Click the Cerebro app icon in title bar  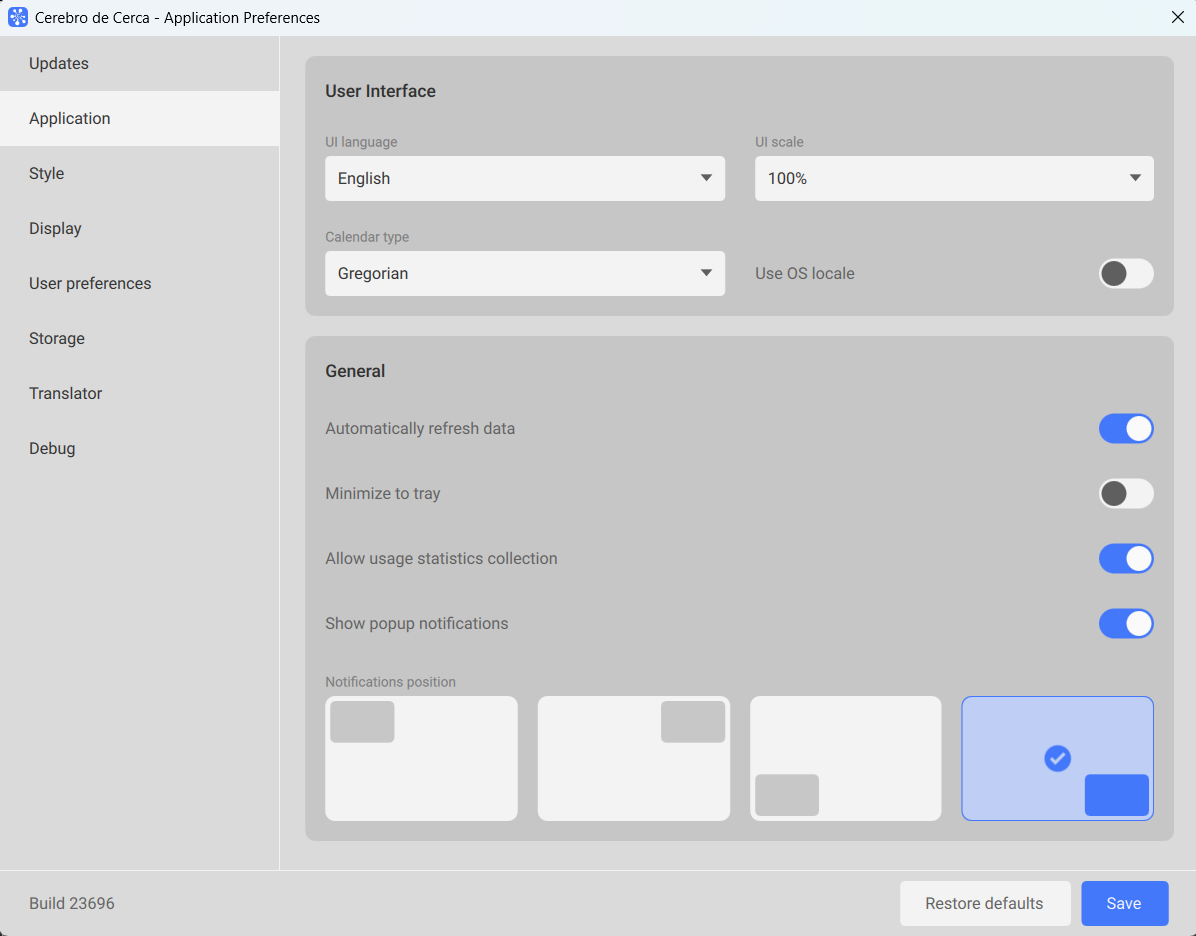(18, 17)
